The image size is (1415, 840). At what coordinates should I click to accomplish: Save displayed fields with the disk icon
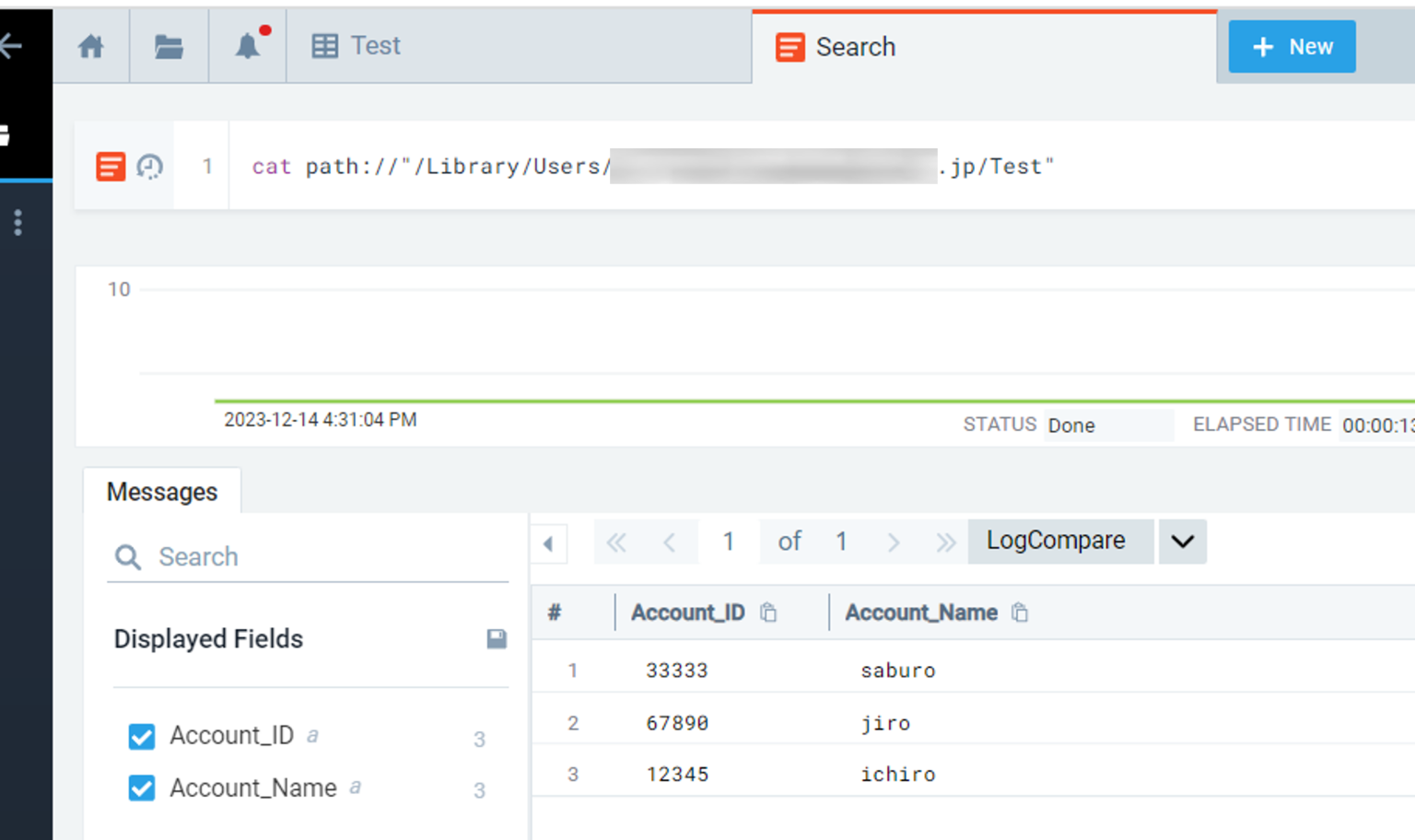tap(497, 638)
